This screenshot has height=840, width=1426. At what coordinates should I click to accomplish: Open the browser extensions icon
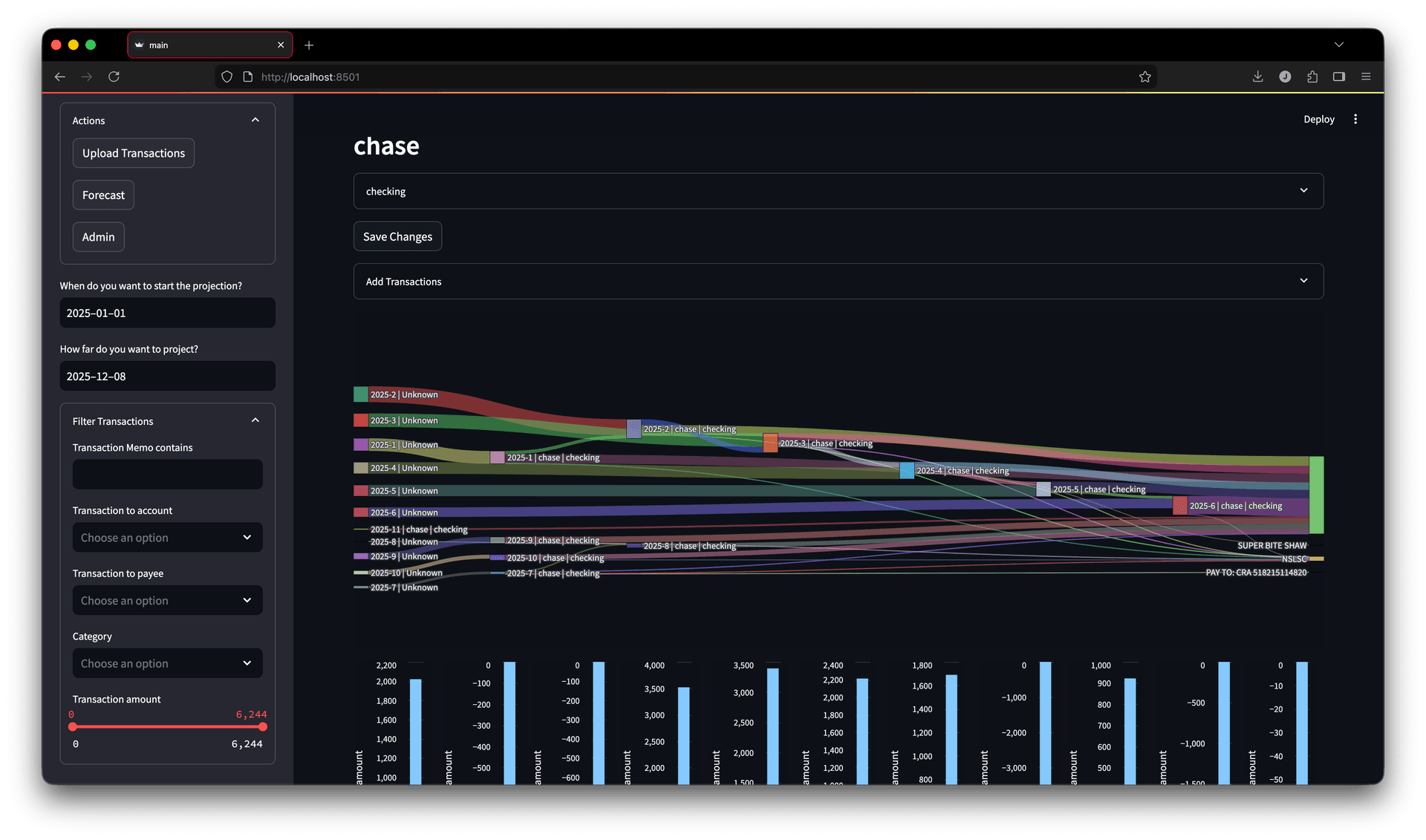pyautogui.click(x=1312, y=76)
